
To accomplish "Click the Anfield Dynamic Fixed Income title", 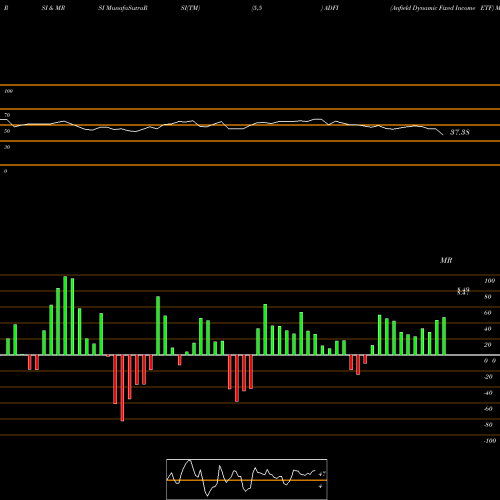I will 433,8.
